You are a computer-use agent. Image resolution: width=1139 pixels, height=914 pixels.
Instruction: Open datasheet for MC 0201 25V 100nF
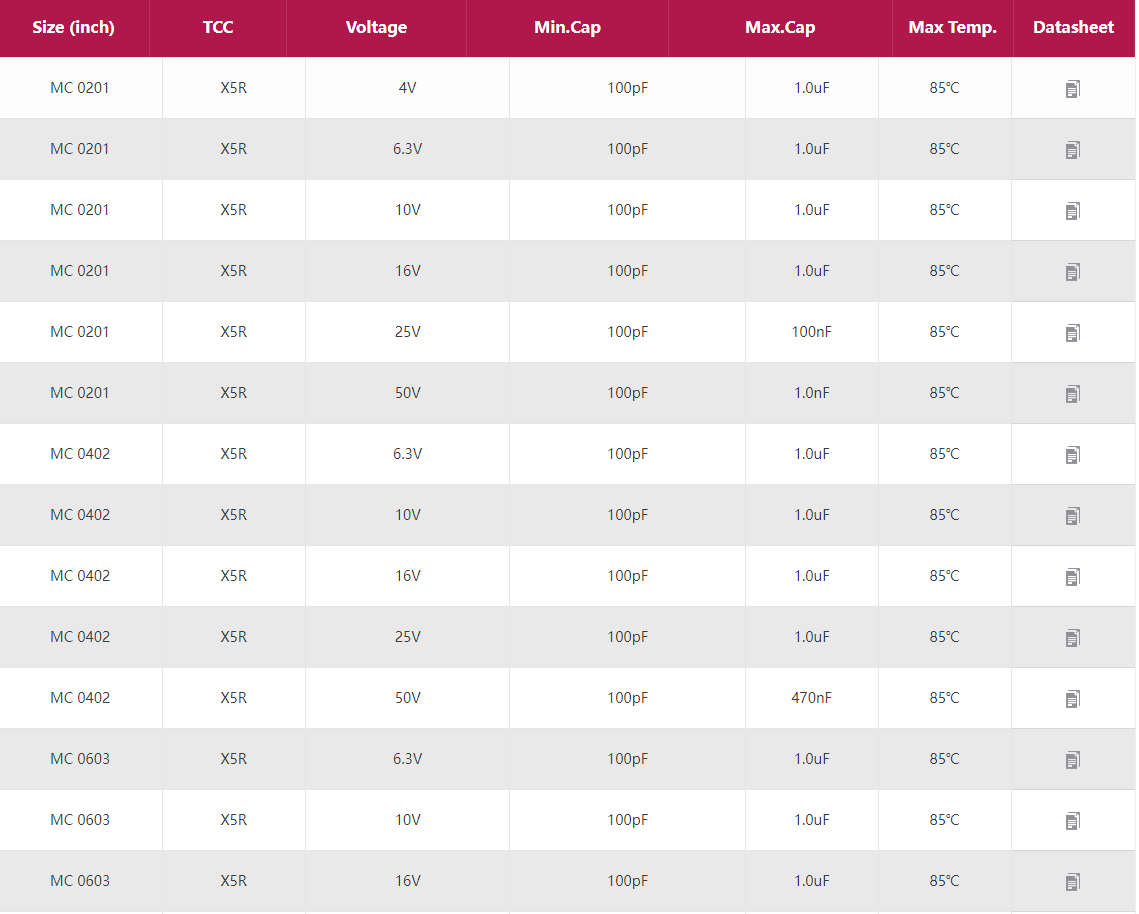(1072, 333)
